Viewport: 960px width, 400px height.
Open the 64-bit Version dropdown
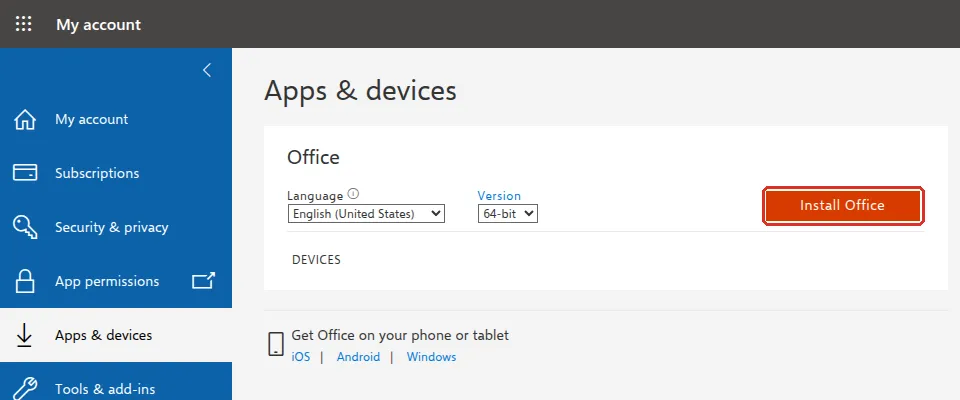pos(508,214)
